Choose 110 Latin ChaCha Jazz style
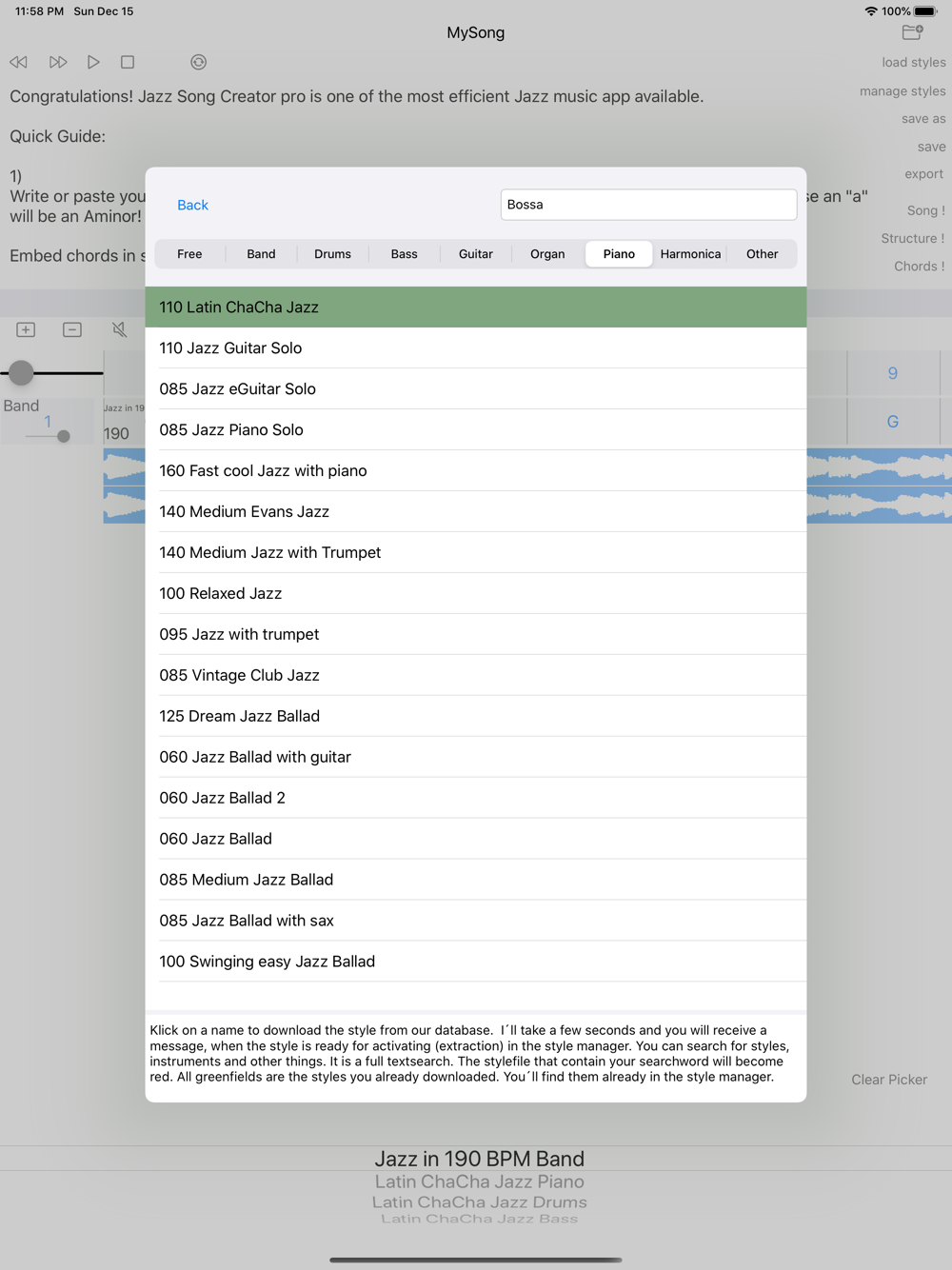Viewport: 952px width, 1270px height. (x=476, y=307)
